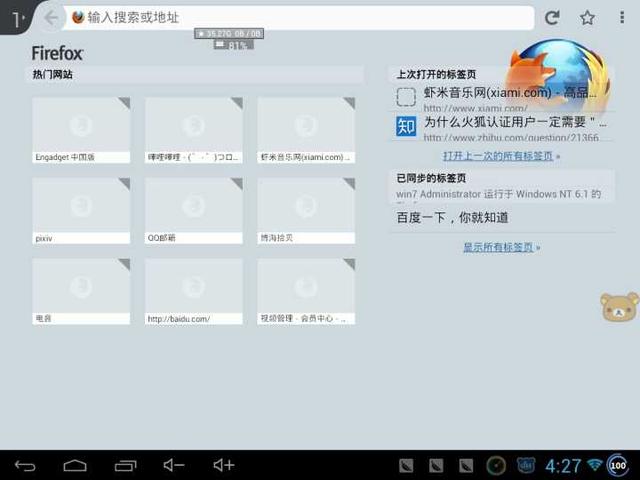This screenshot has height=480, width=640.
Task: Focus the search or address field
Action: [x=300, y=18]
